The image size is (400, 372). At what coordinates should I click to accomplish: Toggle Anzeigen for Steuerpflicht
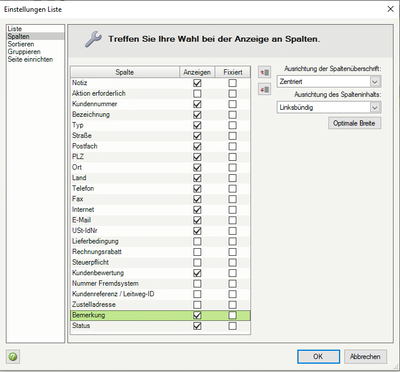pyautogui.click(x=197, y=262)
